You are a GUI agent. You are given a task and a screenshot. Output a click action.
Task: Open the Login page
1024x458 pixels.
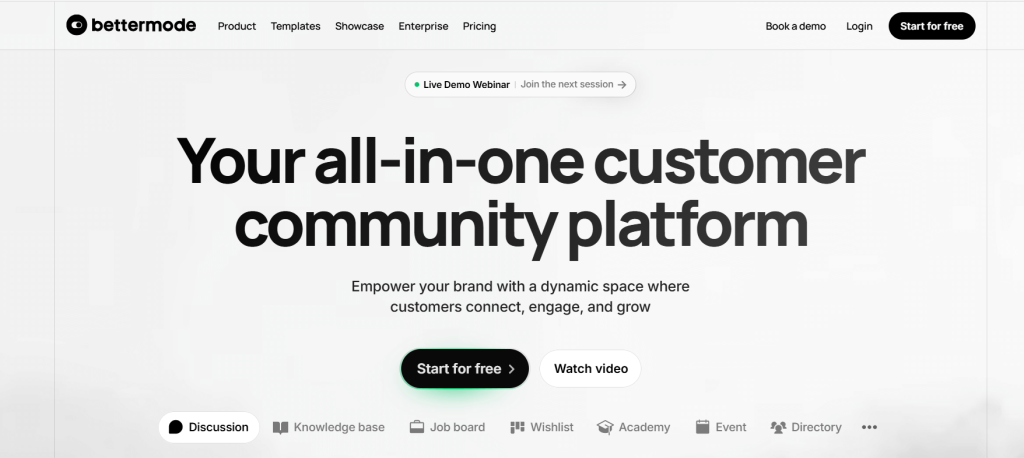click(859, 26)
